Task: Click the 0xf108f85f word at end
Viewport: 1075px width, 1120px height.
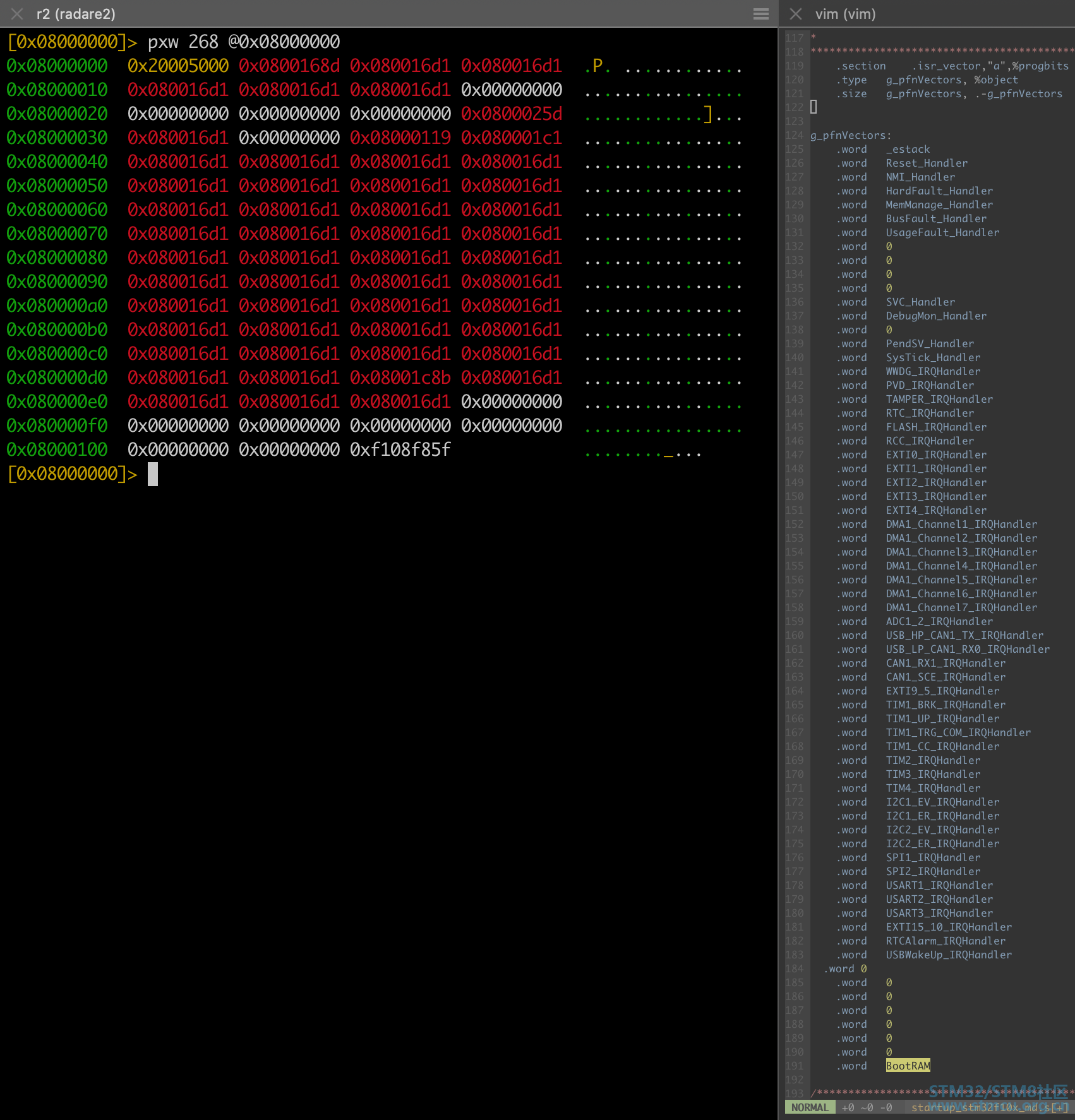Action: [x=400, y=450]
